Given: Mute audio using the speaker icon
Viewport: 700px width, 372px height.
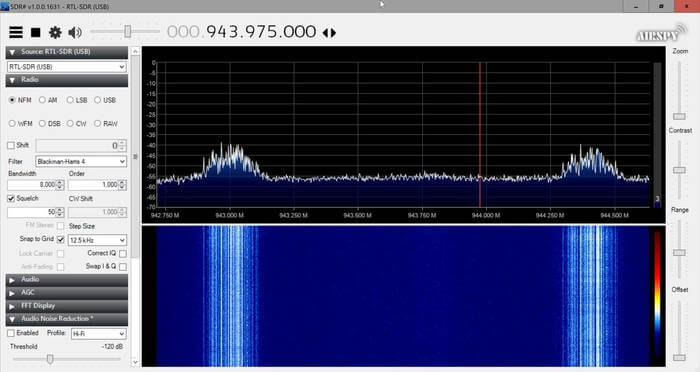Looking at the screenshot, I should pyautogui.click(x=75, y=32).
